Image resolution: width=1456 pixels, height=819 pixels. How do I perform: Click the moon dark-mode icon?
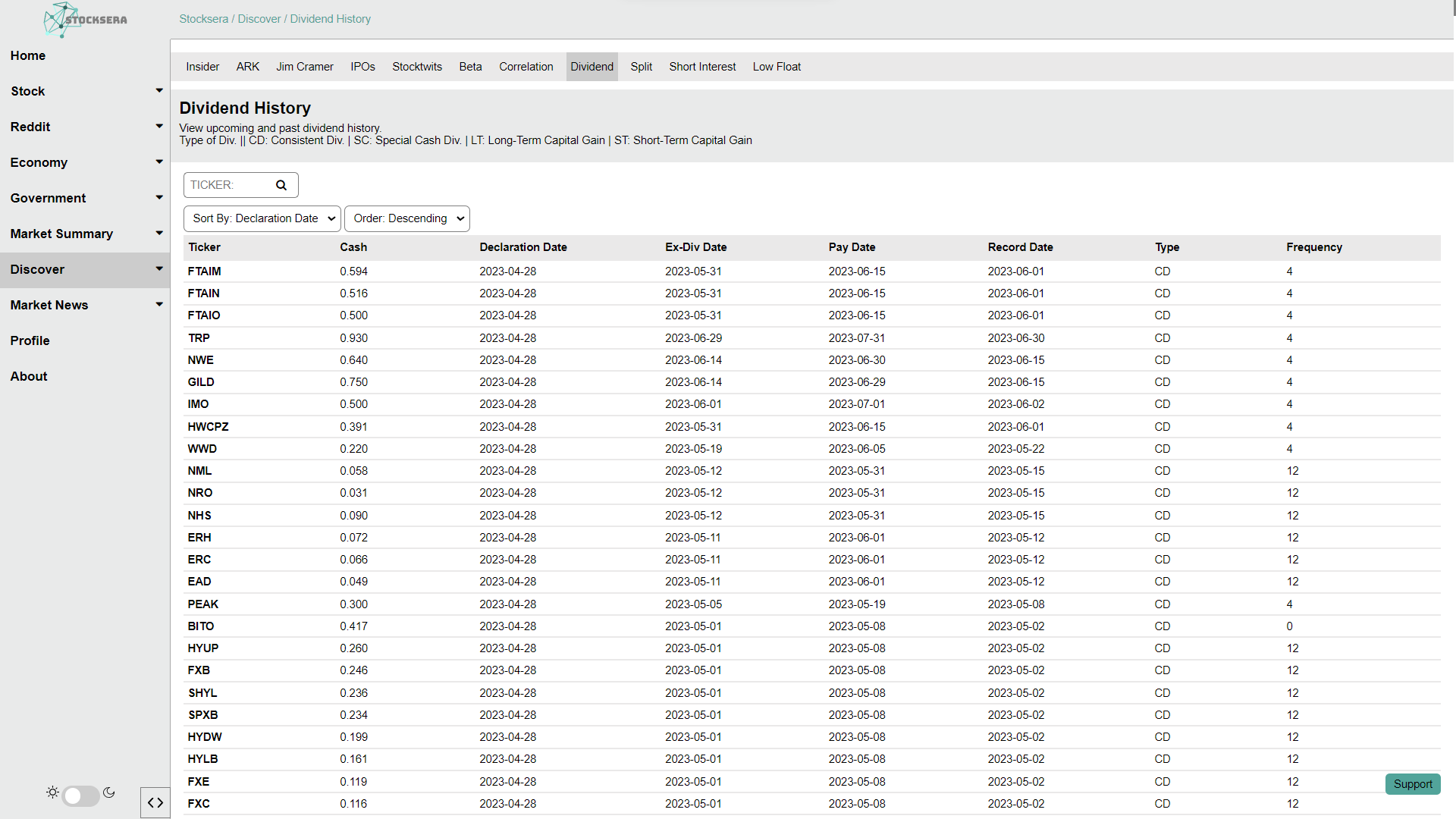pyautogui.click(x=109, y=792)
